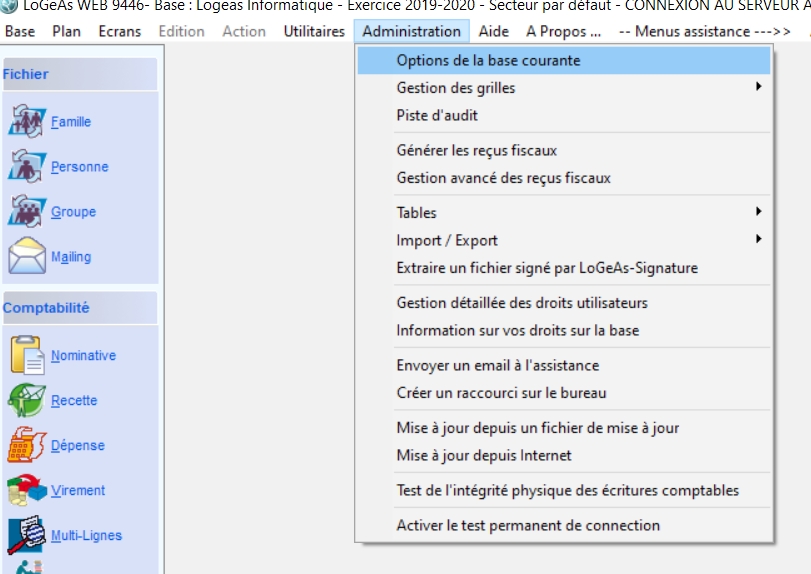Click the Famille icon in the sidebar
The image size is (811, 574).
click(27, 121)
